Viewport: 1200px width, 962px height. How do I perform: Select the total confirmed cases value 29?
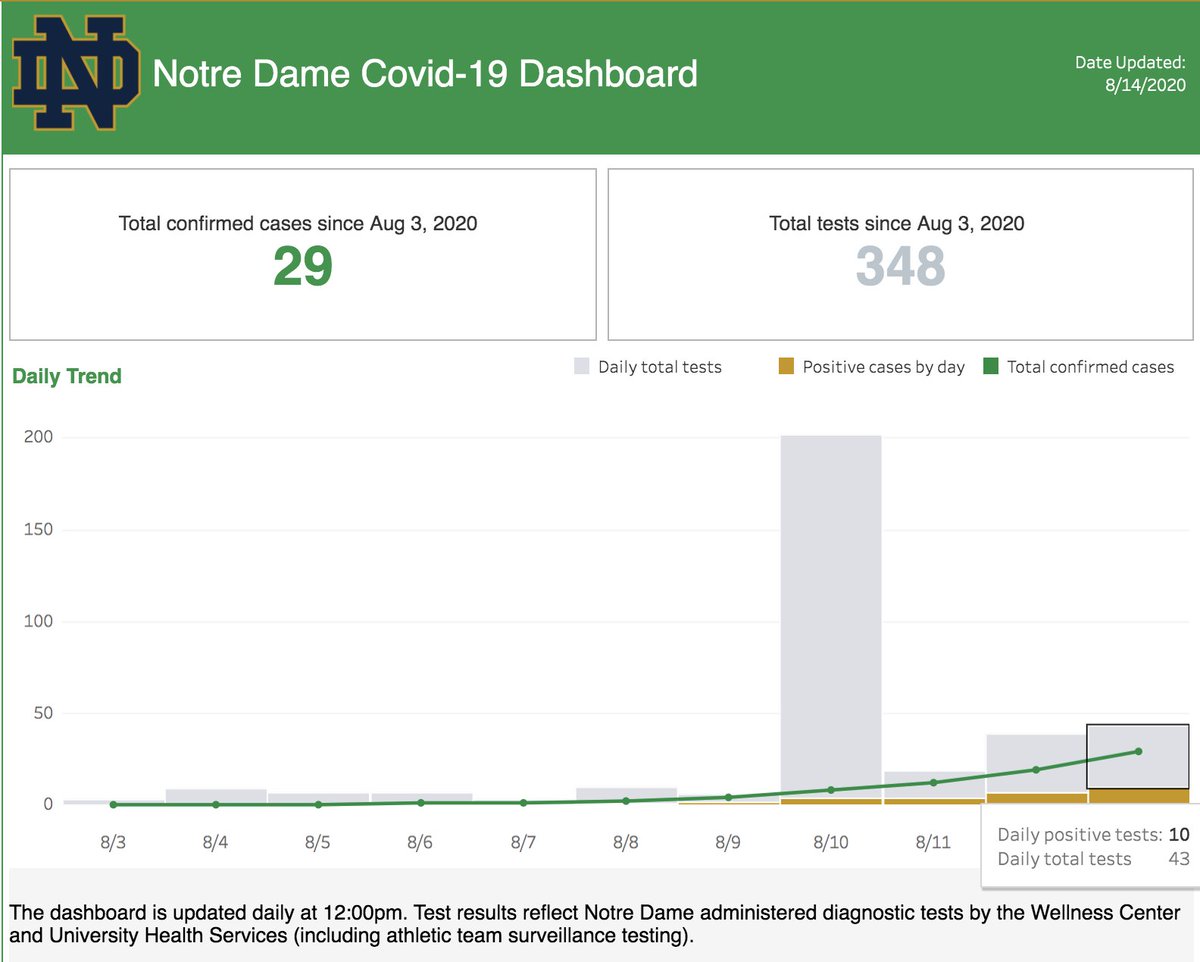point(302,266)
